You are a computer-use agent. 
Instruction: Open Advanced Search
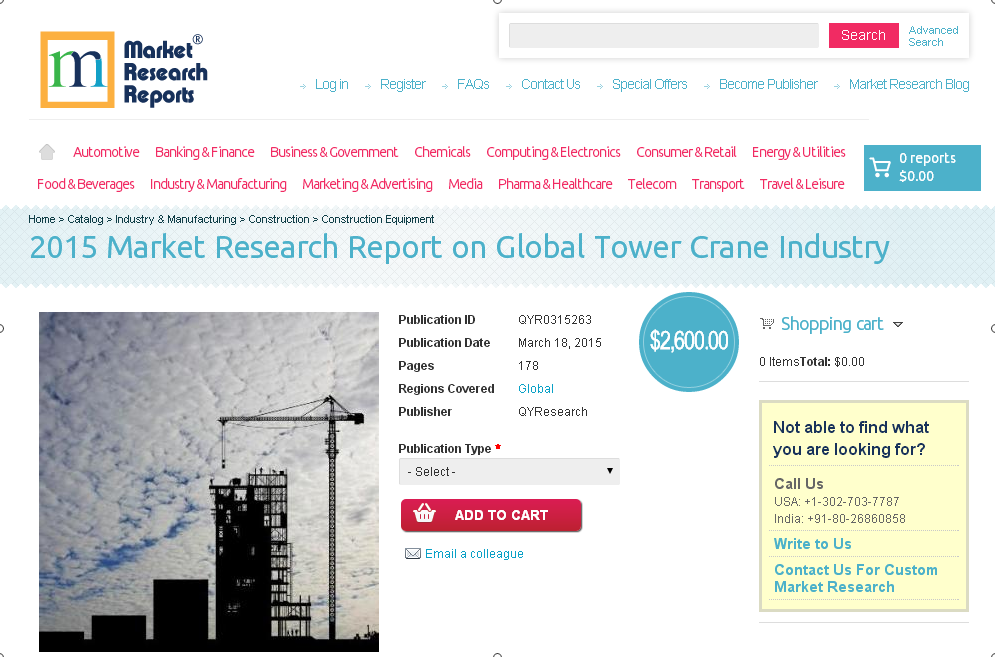tap(932, 35)
